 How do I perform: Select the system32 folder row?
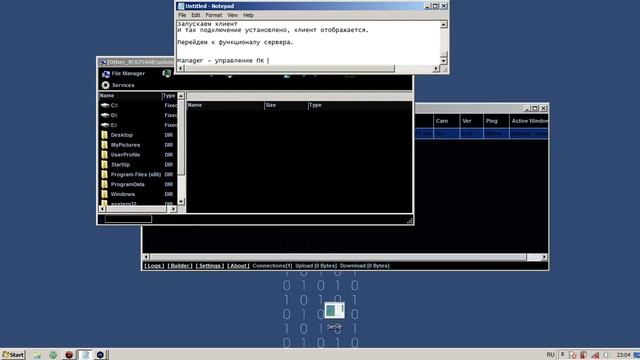point(138,203)
